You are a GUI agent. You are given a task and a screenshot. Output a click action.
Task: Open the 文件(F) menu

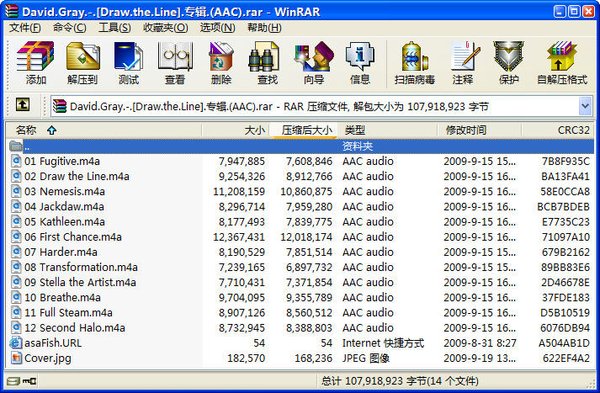tap(25, 28)
